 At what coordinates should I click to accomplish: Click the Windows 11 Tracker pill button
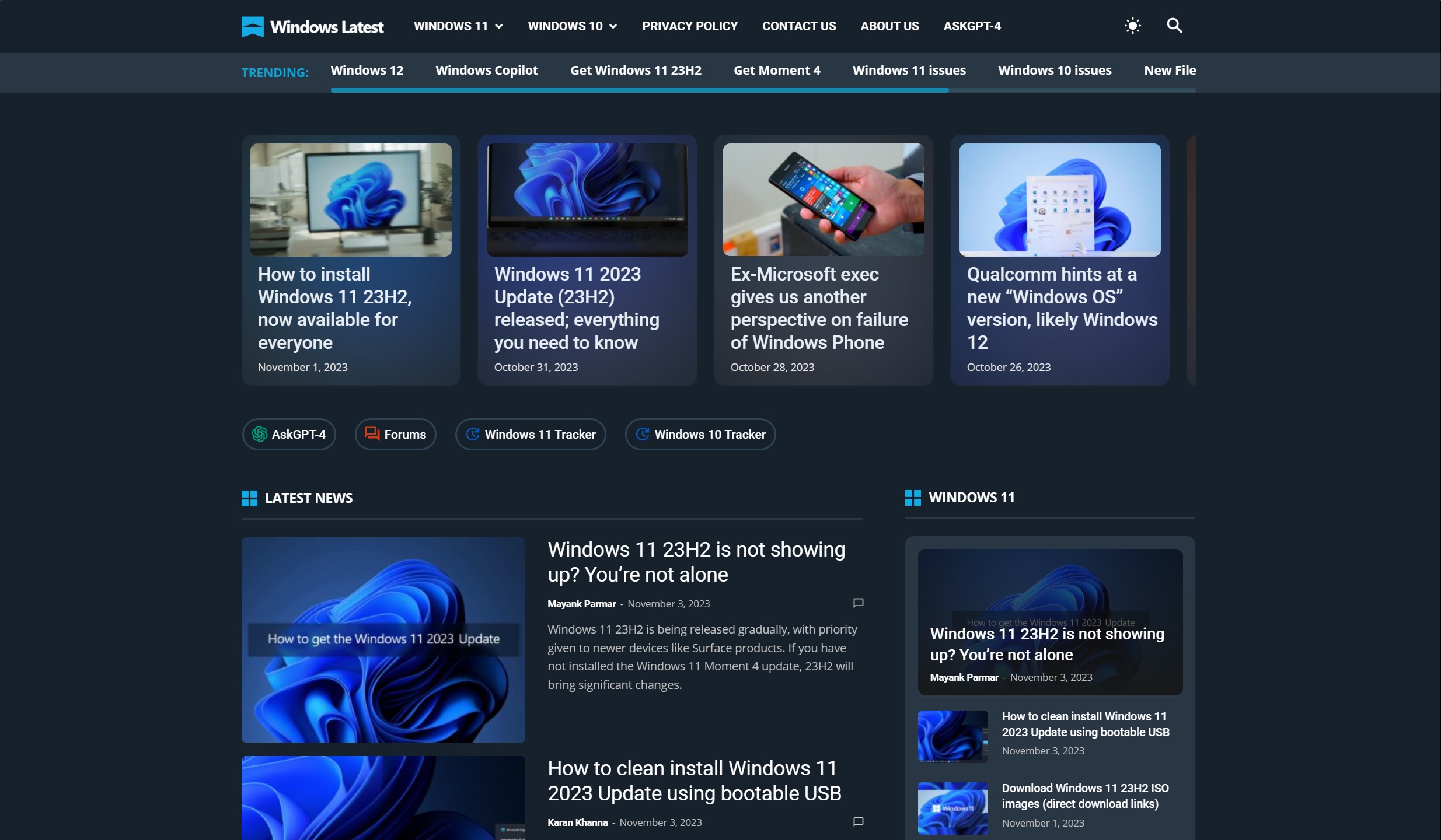[531, 434]
